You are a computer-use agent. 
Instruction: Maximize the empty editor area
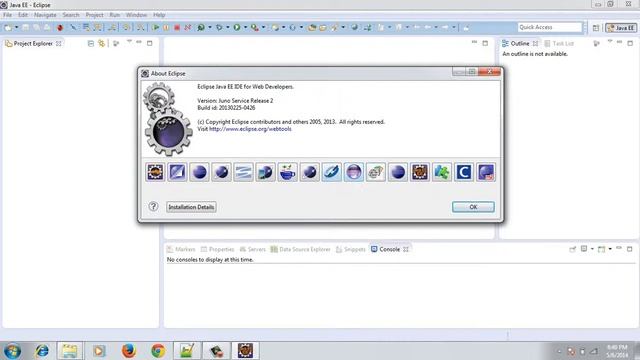[485, 43]
